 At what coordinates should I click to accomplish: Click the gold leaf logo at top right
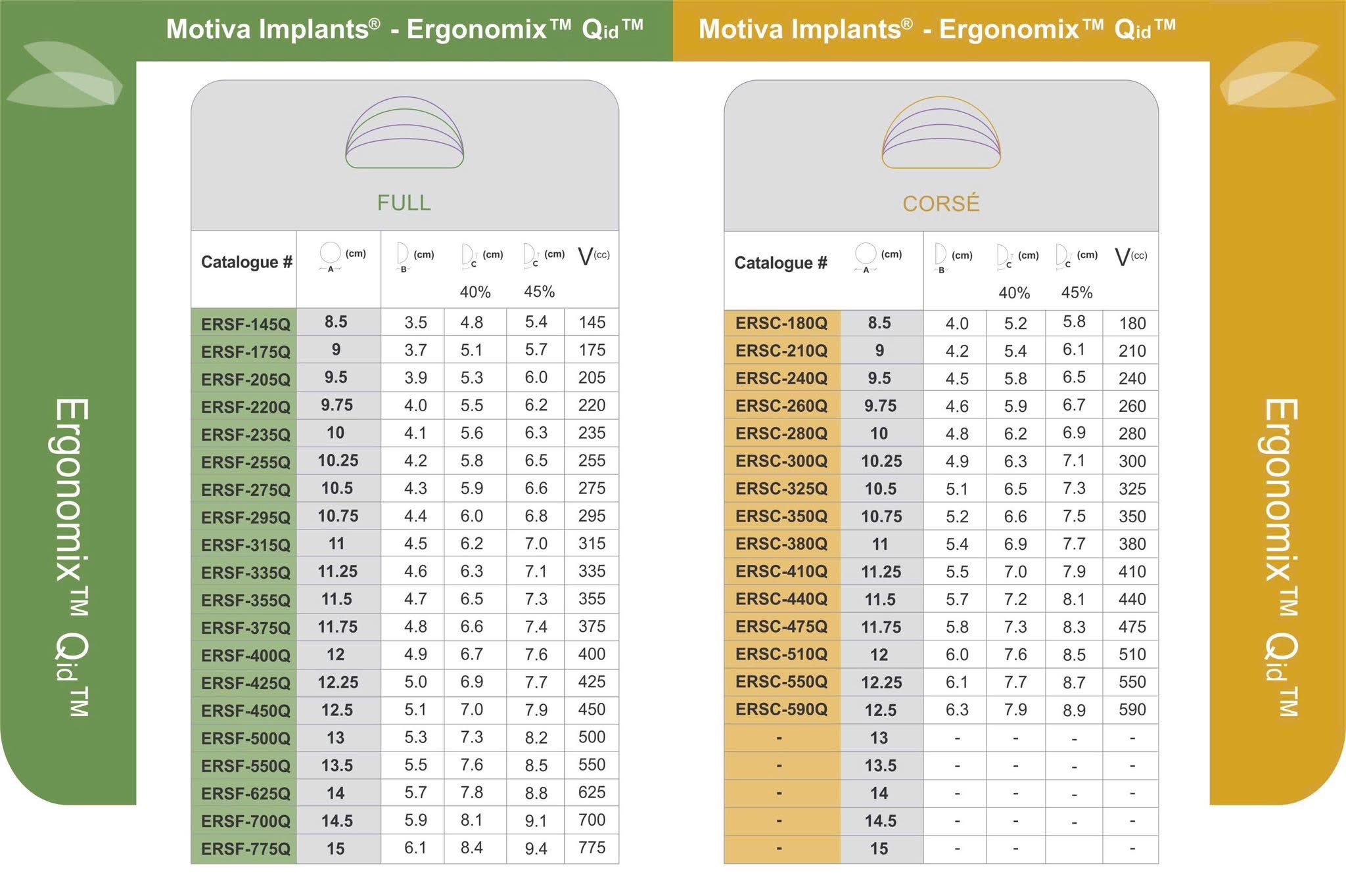coord(1278,74)
